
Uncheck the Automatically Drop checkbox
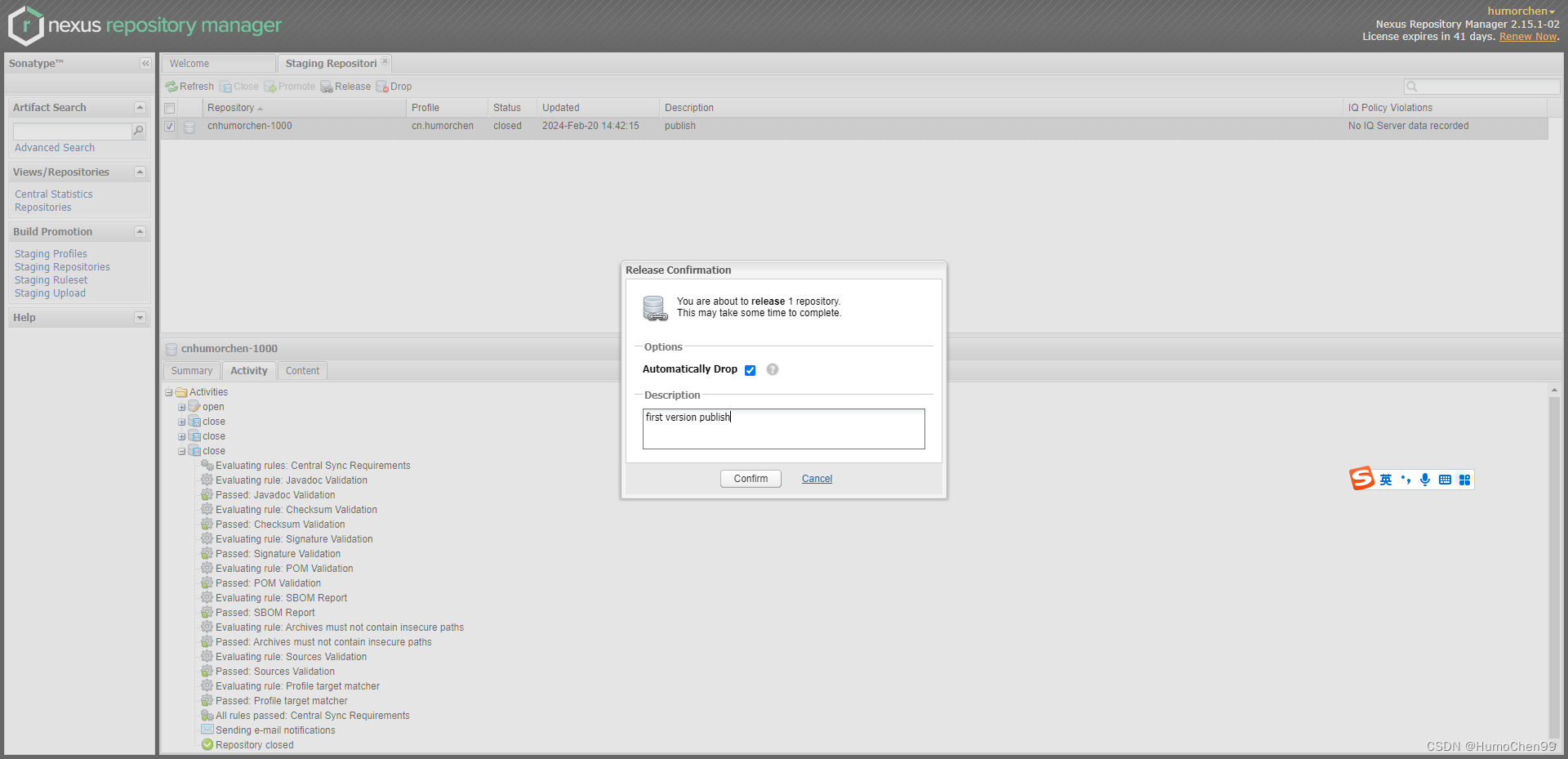(x=750, y=370)
